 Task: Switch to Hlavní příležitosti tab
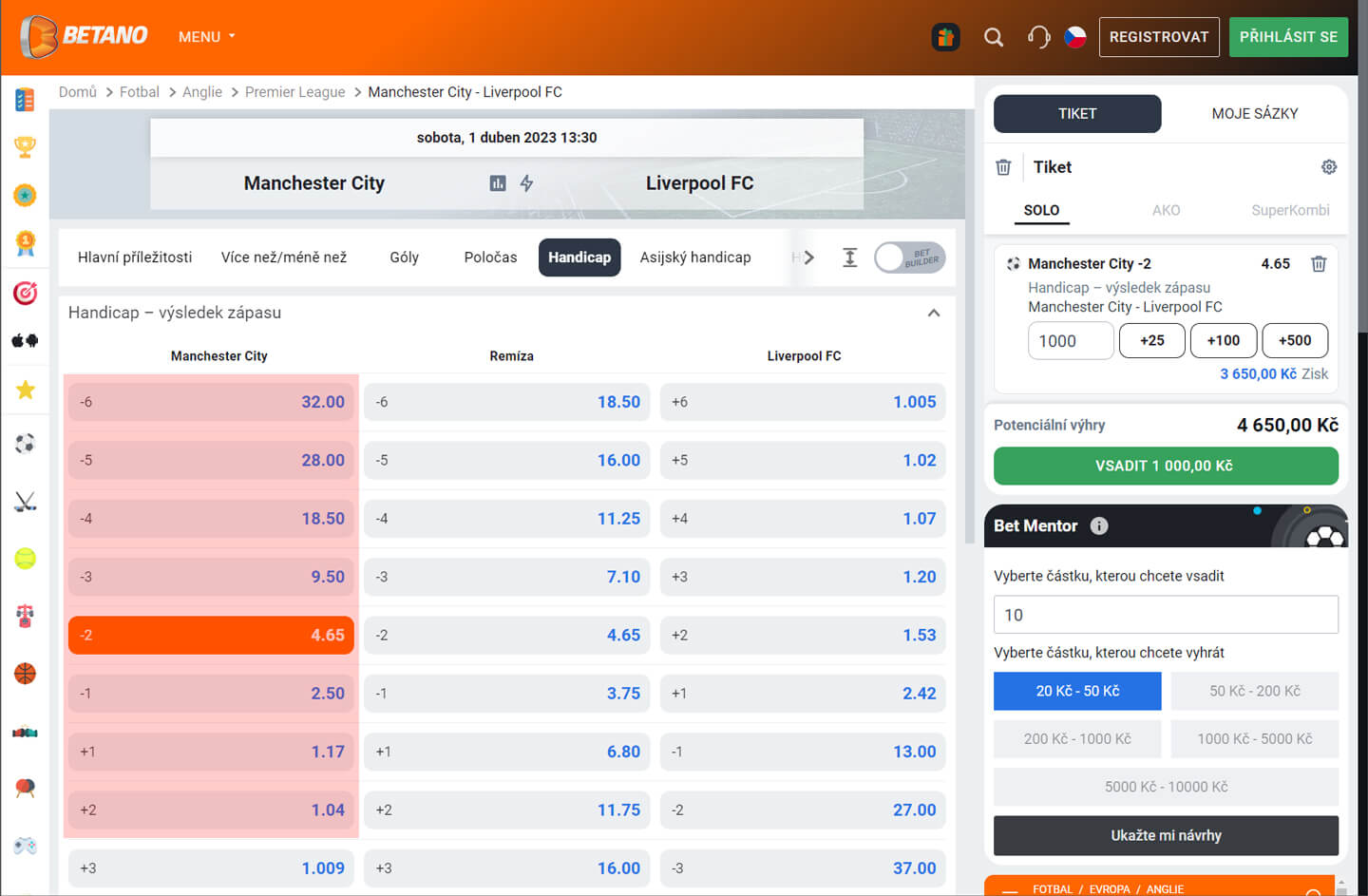coord(135,257)
